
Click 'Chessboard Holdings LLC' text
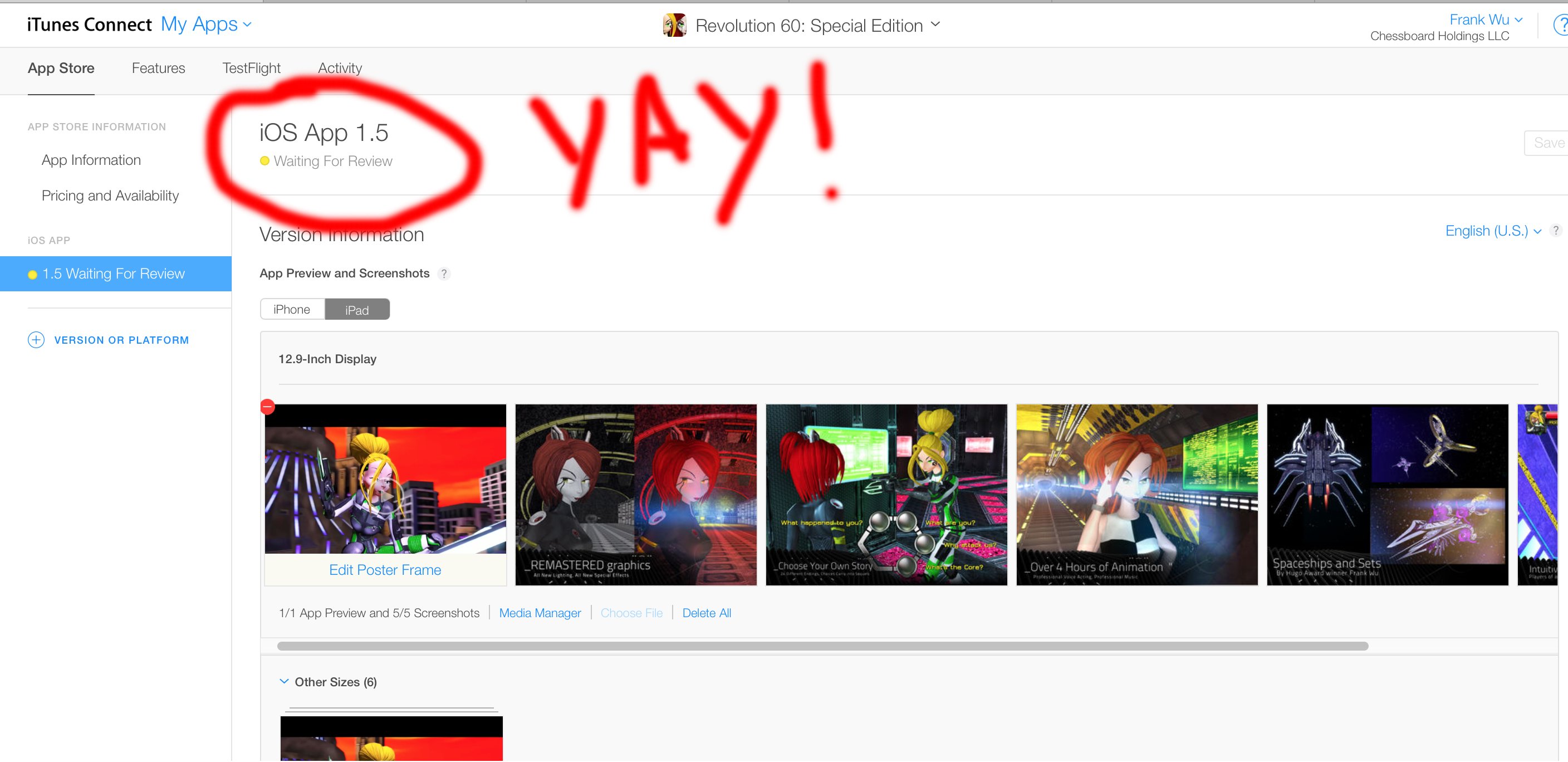click(1439, 36)
